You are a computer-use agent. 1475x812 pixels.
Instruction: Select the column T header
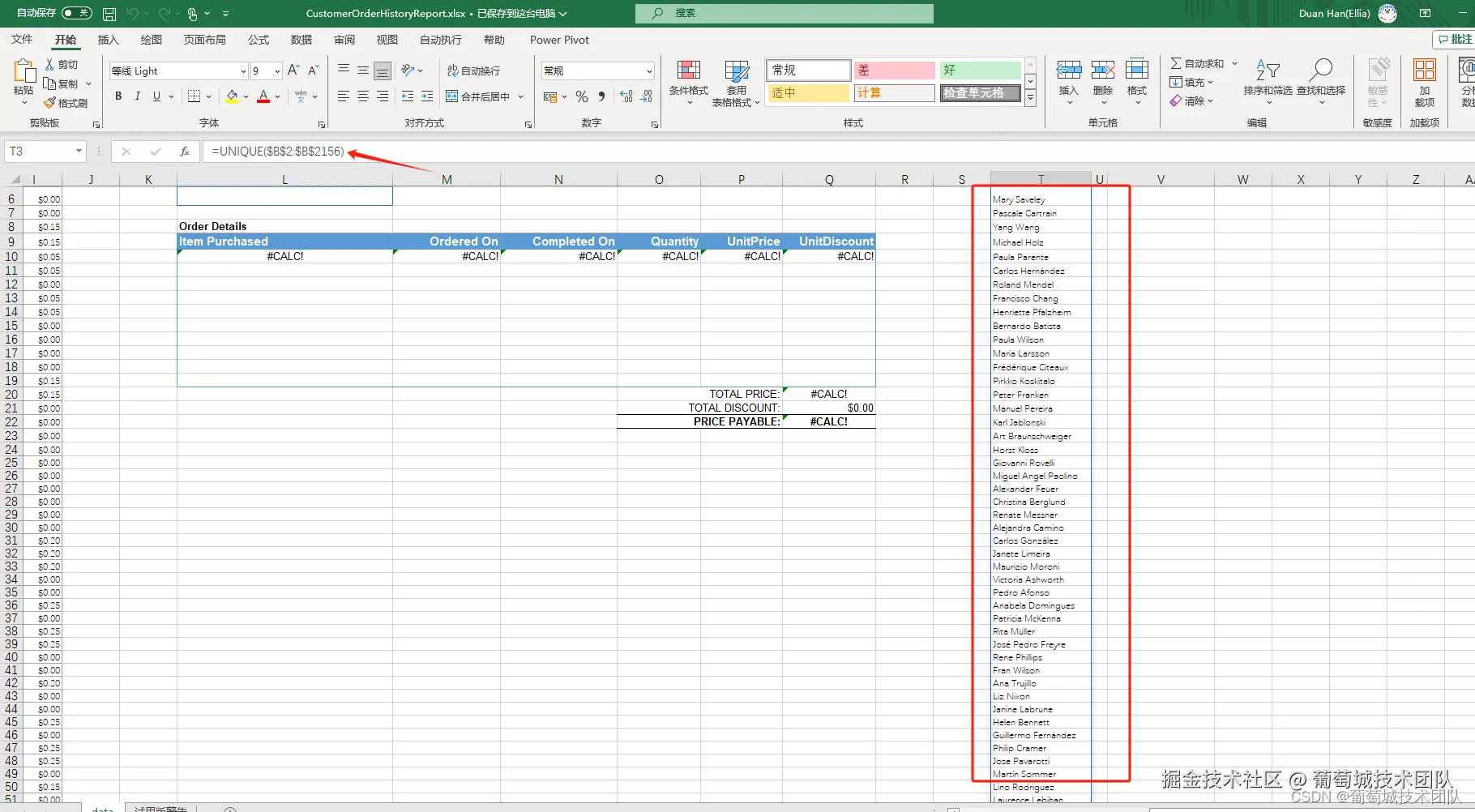(x=1041, y=179)
